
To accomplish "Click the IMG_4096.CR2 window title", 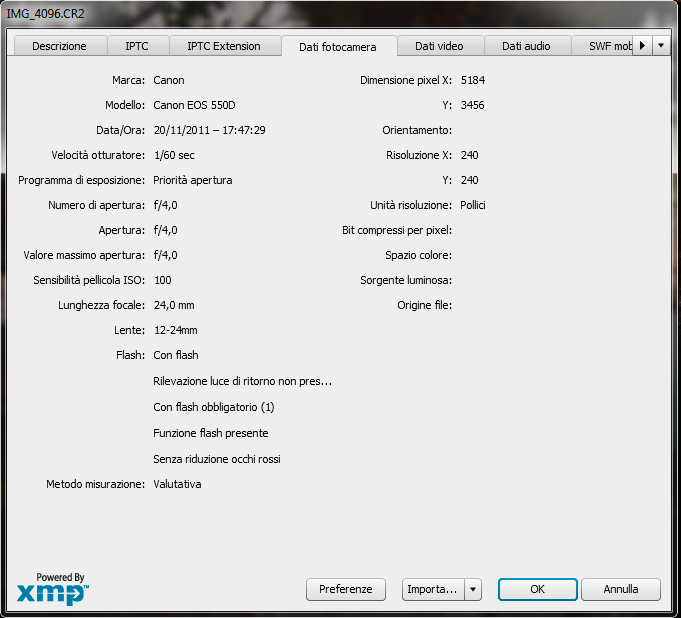I will click(x=46, y=13).
